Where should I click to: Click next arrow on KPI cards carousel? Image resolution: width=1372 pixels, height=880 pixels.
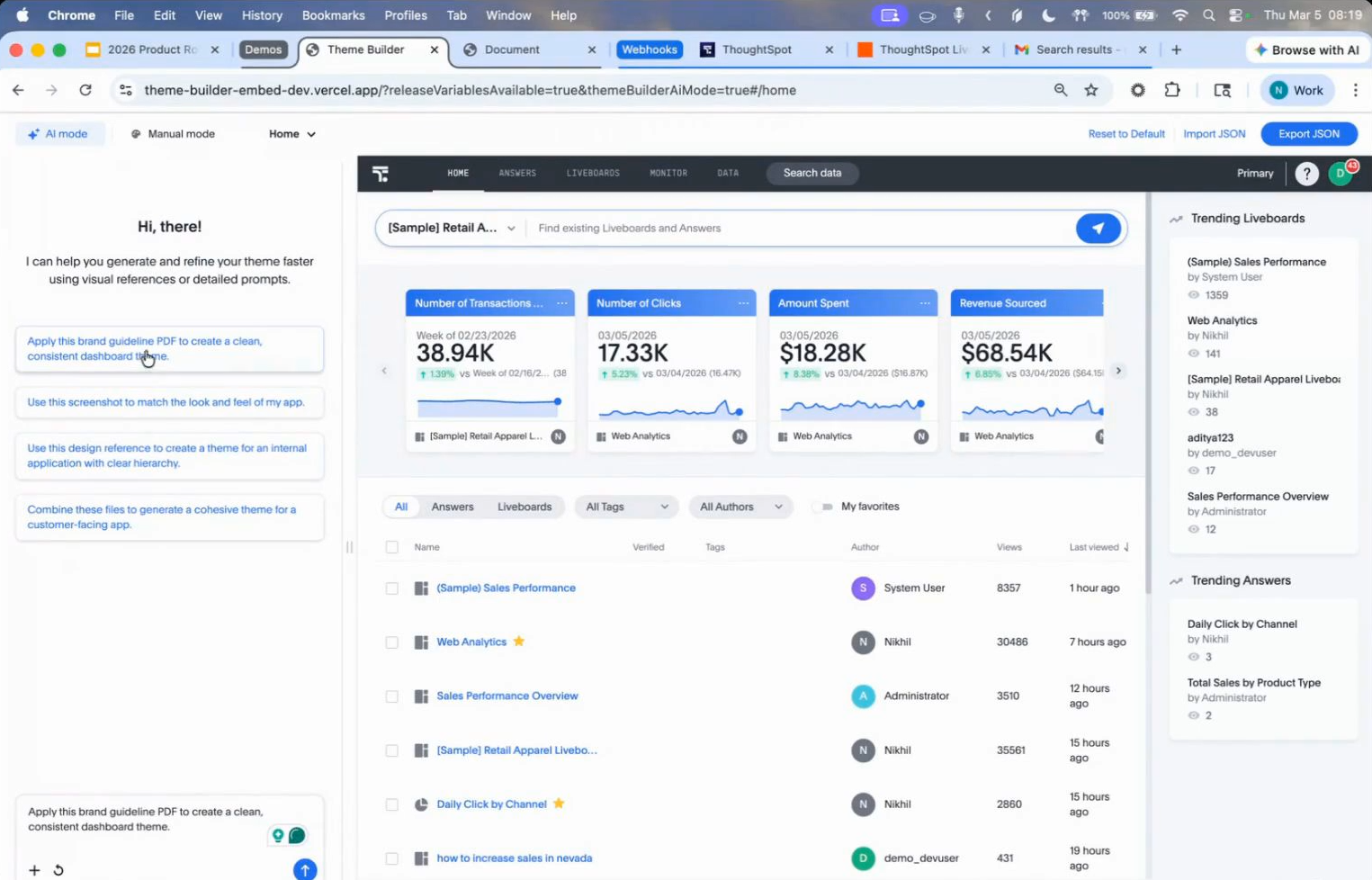coord(1118,371)
